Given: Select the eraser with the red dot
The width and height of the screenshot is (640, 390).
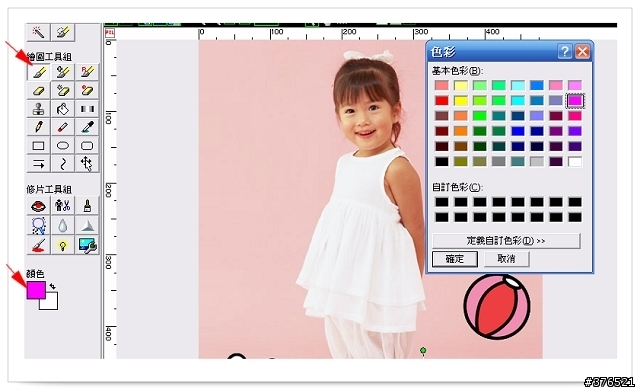Looking at the screenshot, I should pyautogui.click(x=87, y=91).
